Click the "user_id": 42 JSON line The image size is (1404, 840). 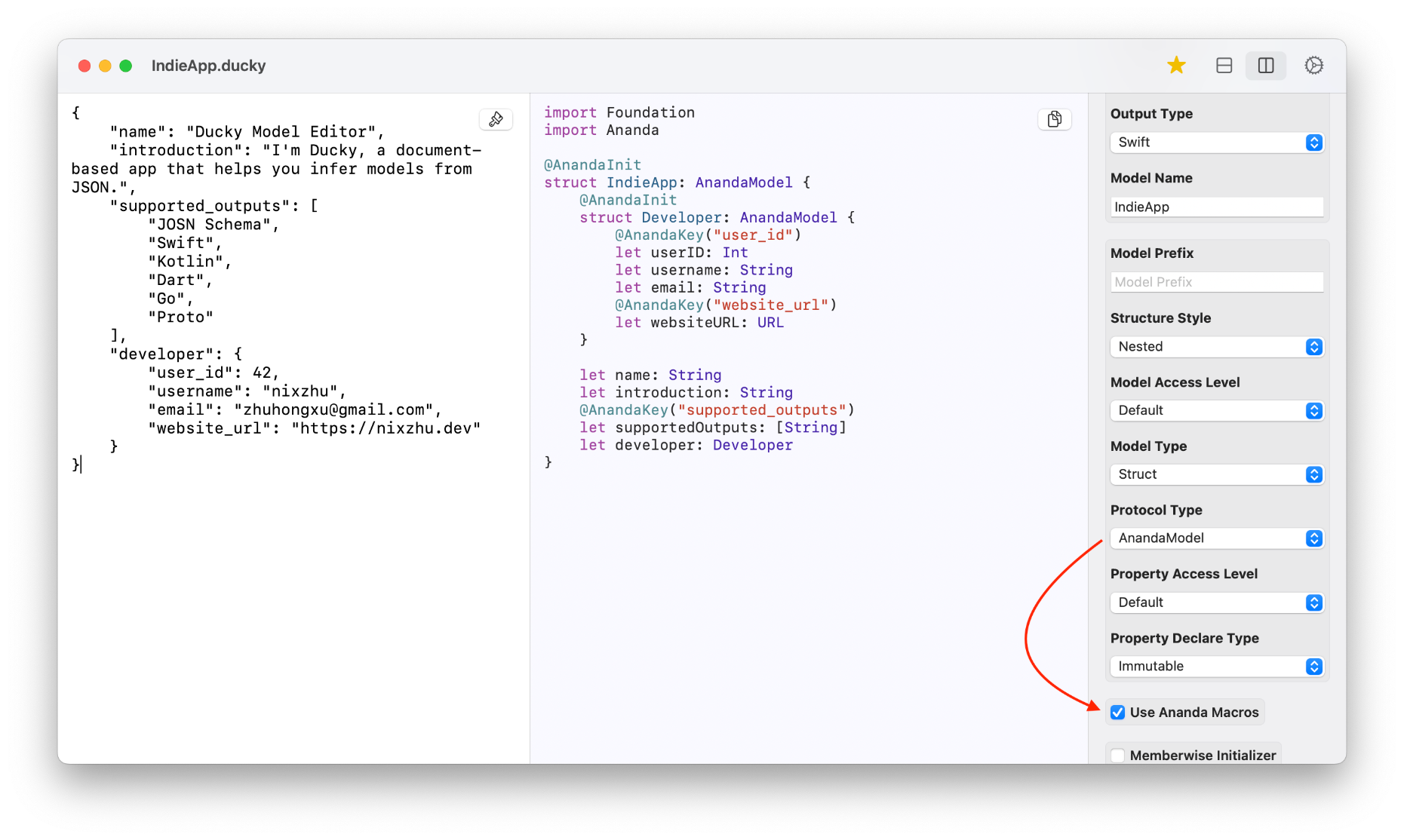pyautogui.click(x=214, y=372)
